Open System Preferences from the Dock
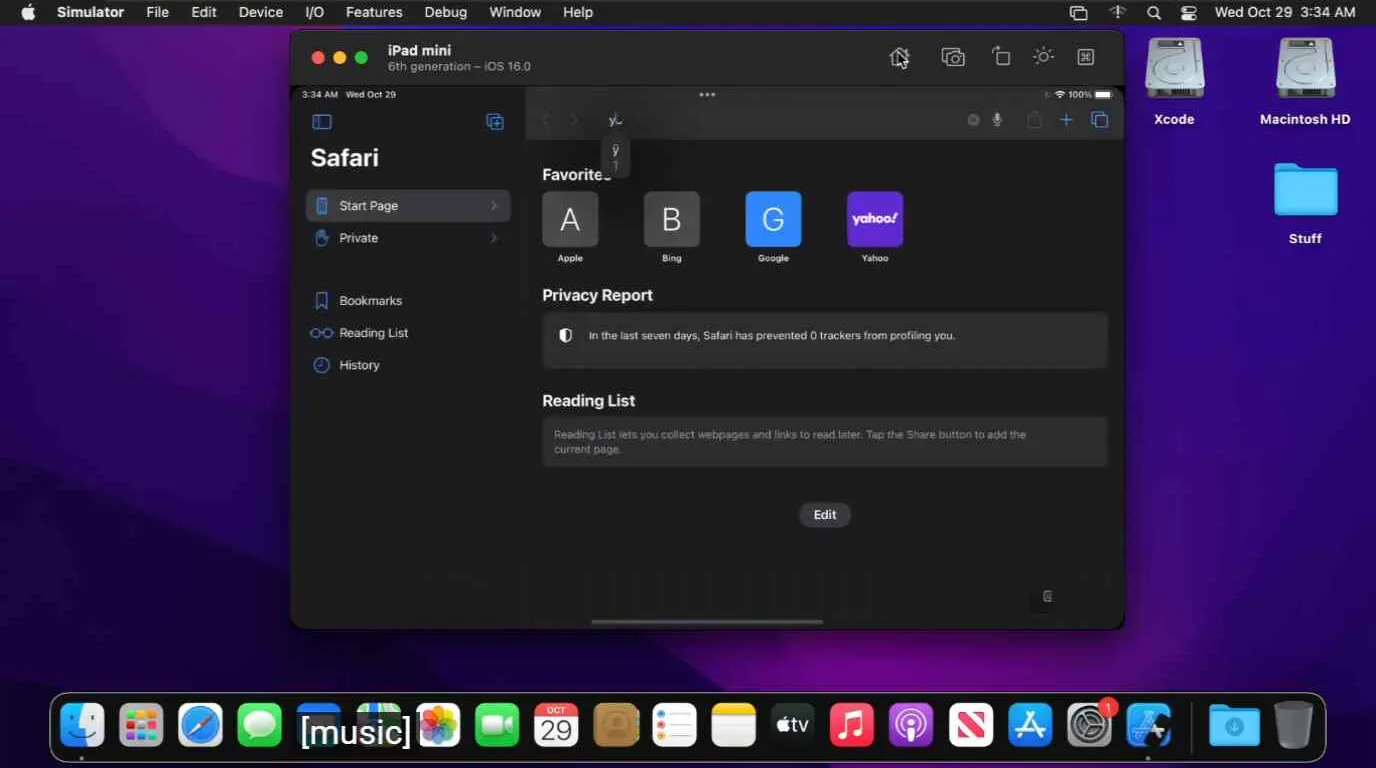This screenshot has width=1376, height=768. [x=1088, y=725]
